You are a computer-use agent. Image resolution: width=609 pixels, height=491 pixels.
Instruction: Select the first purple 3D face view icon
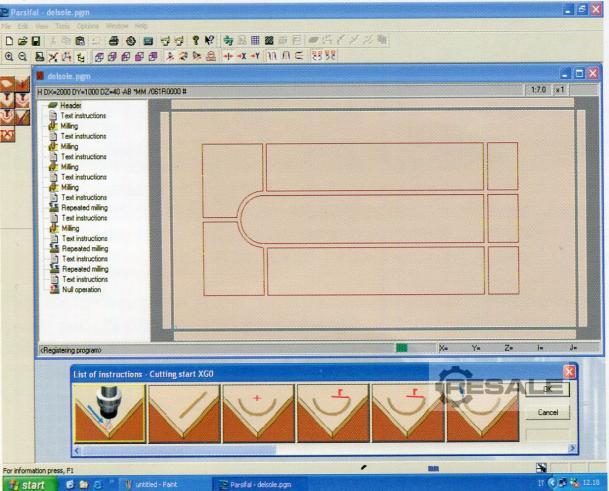pyautogui.click(x=99, y=57)
